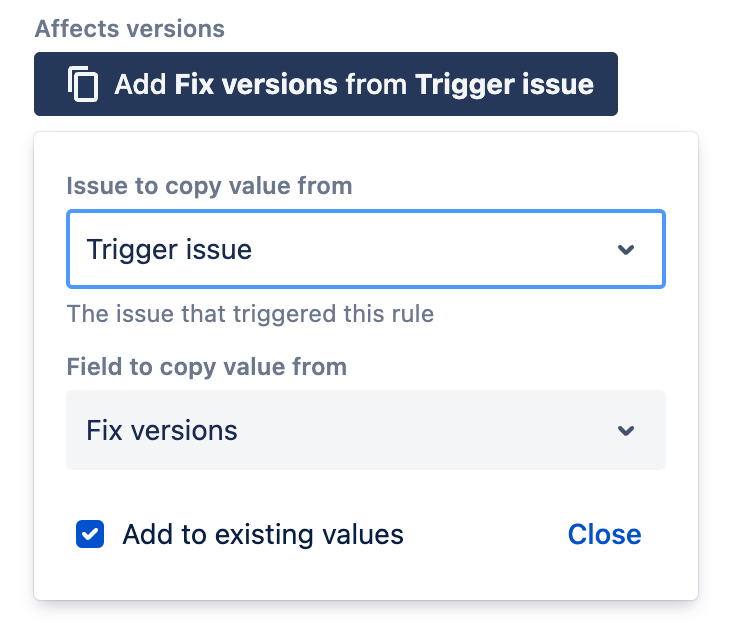Image resolution: width=732 pixels, height=632 pixels.
Task: Click the selected 'Trigger issue' value text
Action: click(169, 250)
